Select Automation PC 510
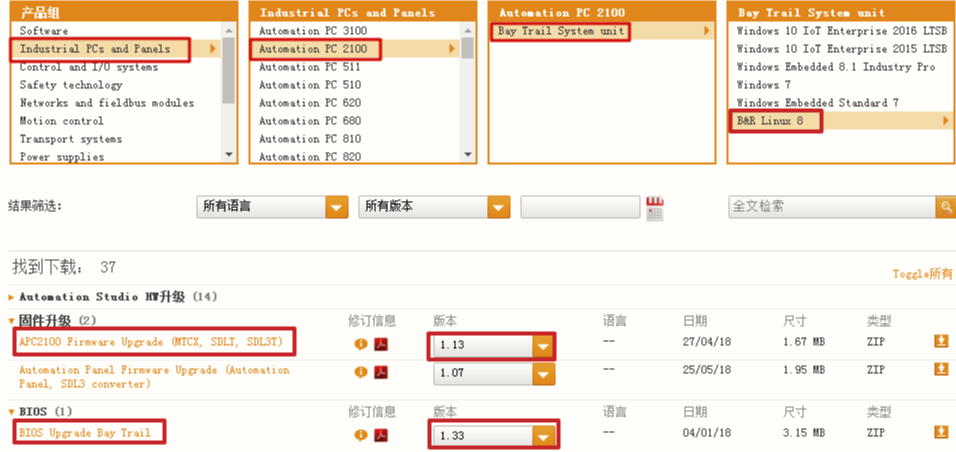Screen dimensions: 956x452 click(310, 85)
